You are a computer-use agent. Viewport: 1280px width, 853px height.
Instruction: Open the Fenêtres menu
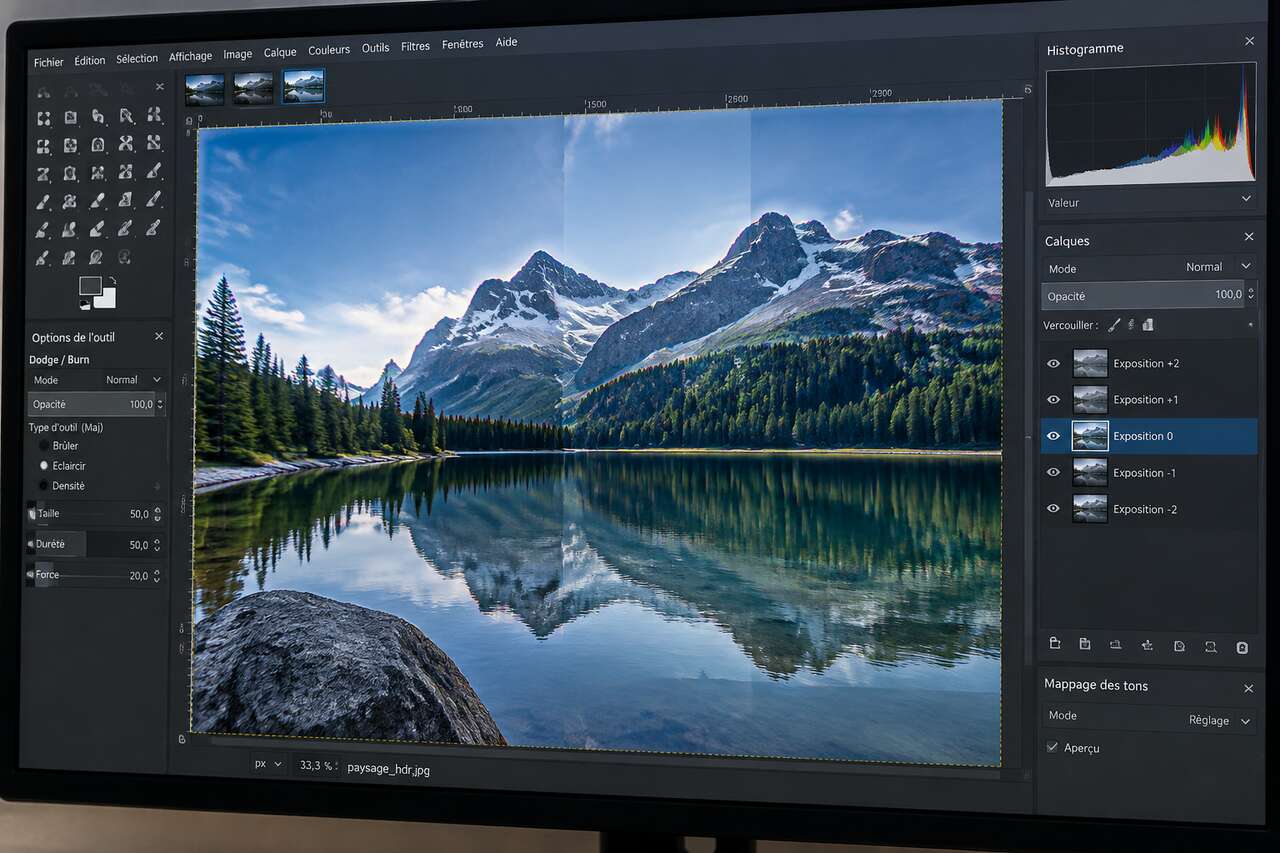coord(462,44)
